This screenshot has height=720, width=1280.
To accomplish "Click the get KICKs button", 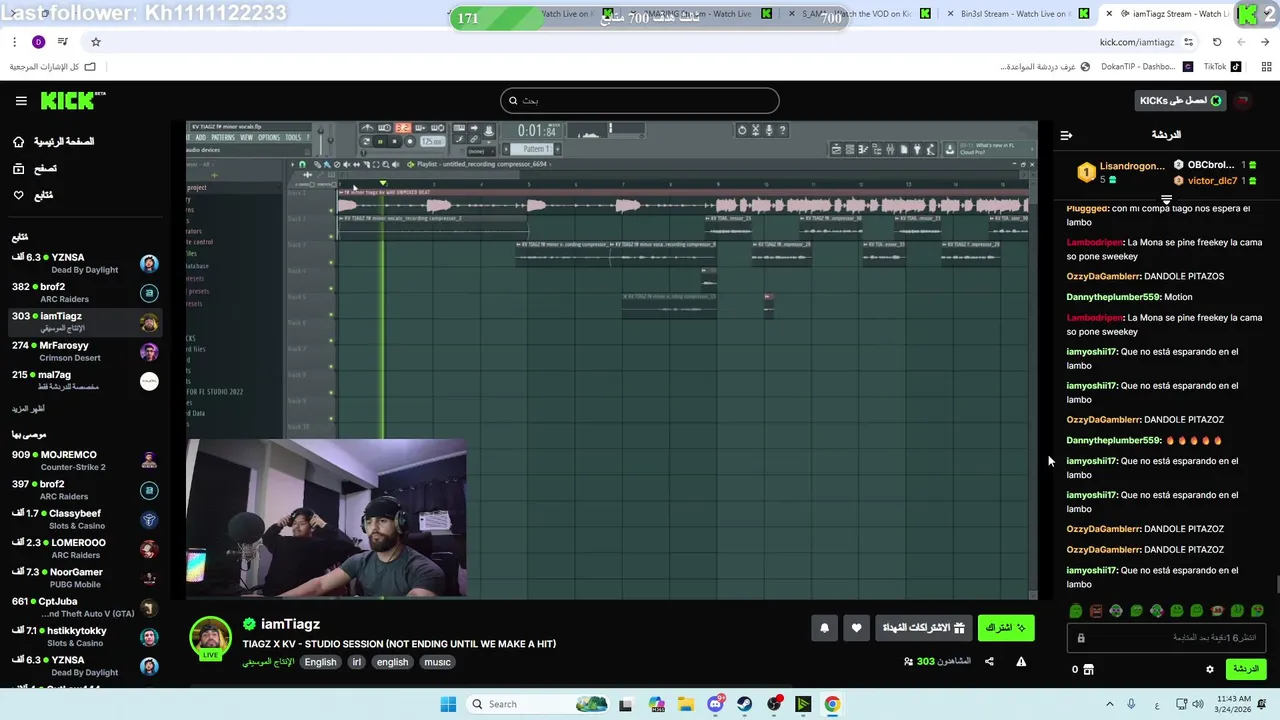I will pos(1180,100).
